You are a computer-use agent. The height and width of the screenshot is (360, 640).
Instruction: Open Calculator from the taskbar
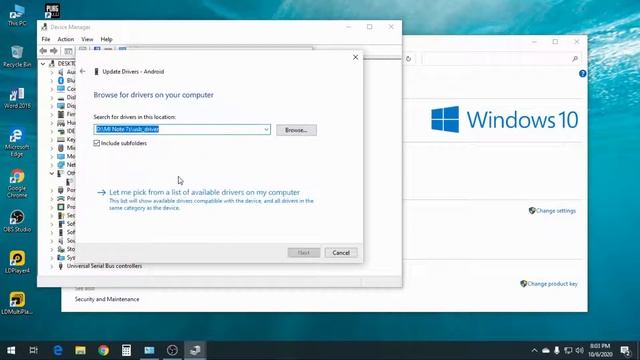click(x=126, y=350)
